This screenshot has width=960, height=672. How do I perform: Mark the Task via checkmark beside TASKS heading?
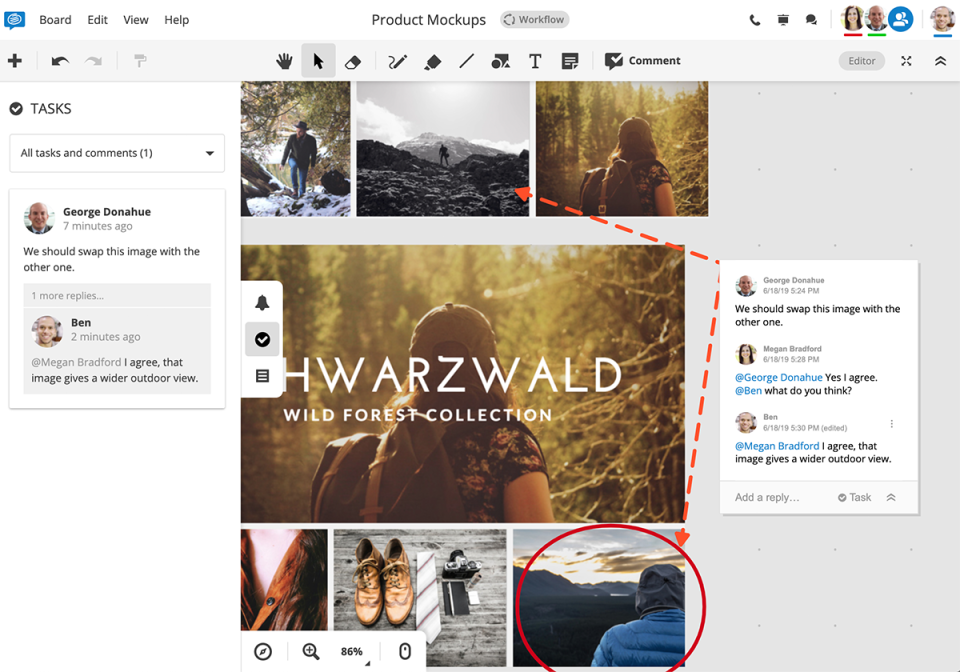(15, 108)
